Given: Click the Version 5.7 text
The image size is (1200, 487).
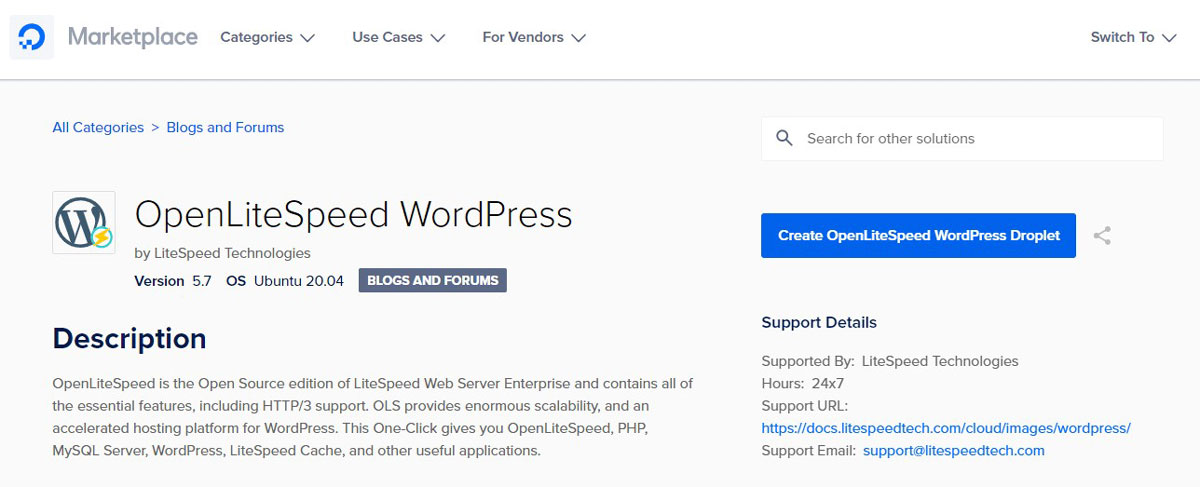Looking at the screenshot, I should [x=173, y=281].
